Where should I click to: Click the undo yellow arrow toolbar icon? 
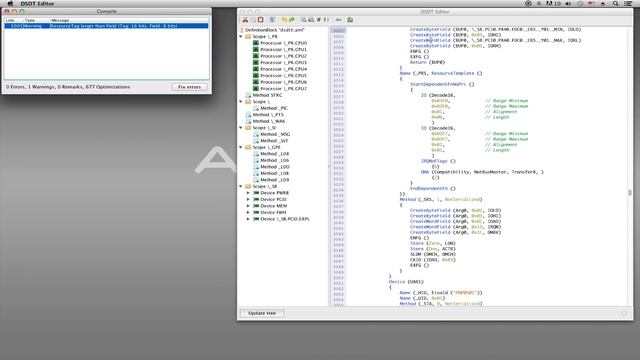[x=284, y=20]
